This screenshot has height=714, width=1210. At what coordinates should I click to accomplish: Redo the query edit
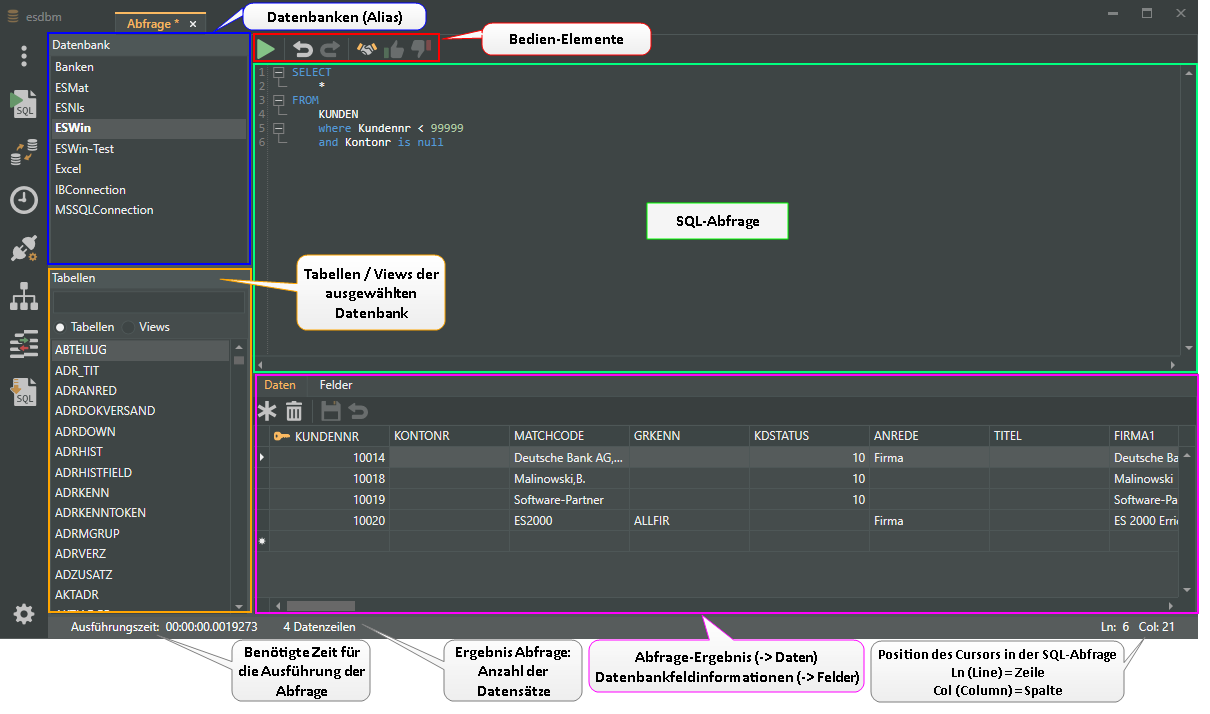point(330,48)
